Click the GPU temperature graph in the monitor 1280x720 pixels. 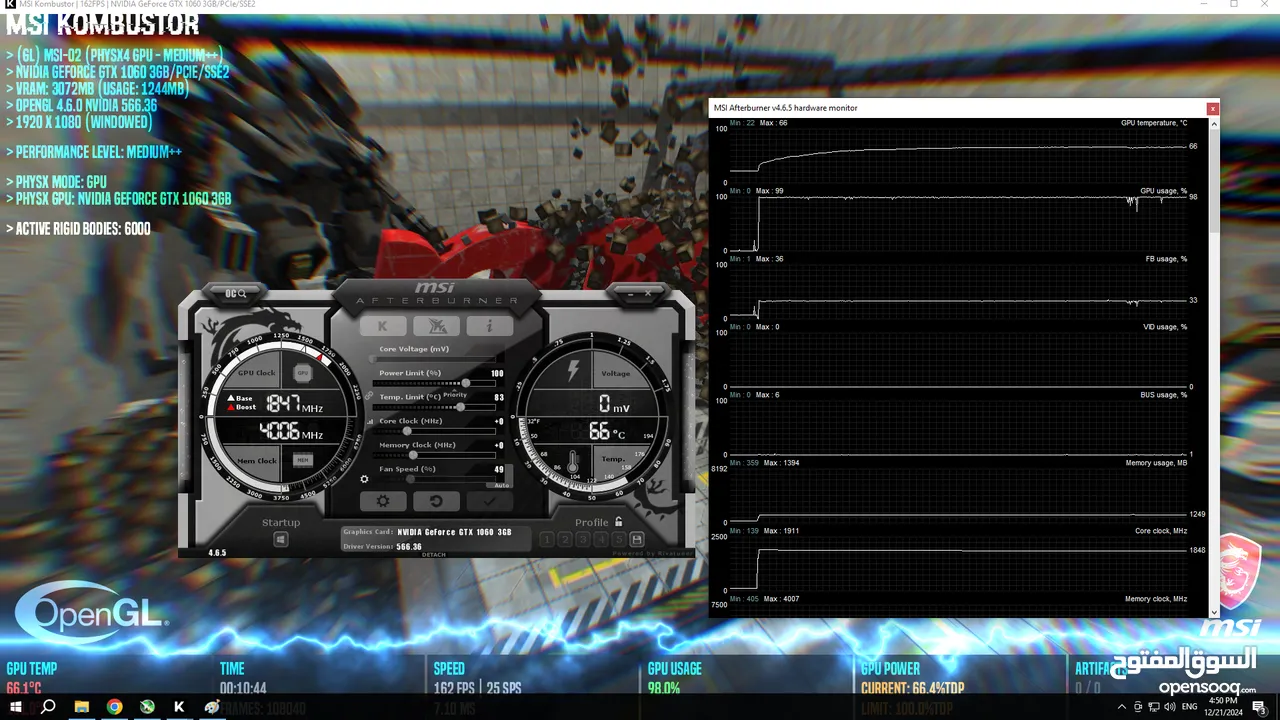pos(960,156)
